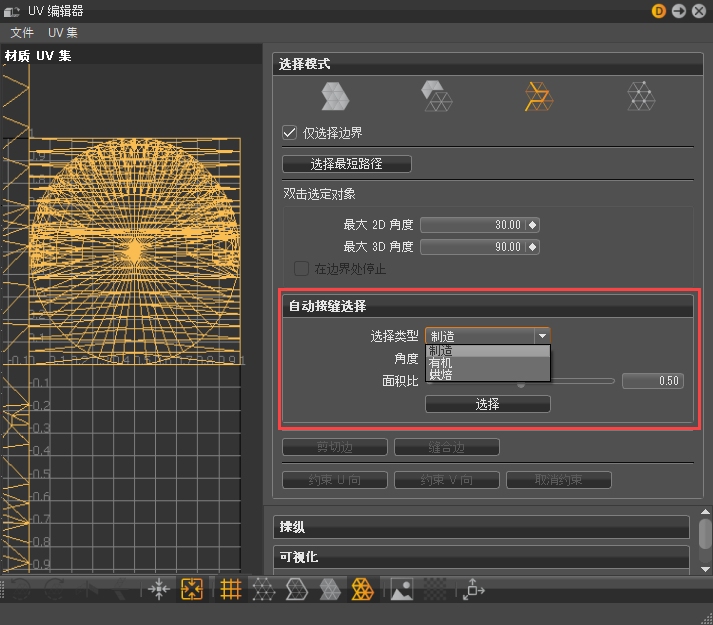Choose 烘焙 in the dropdown list

[487, 374]
